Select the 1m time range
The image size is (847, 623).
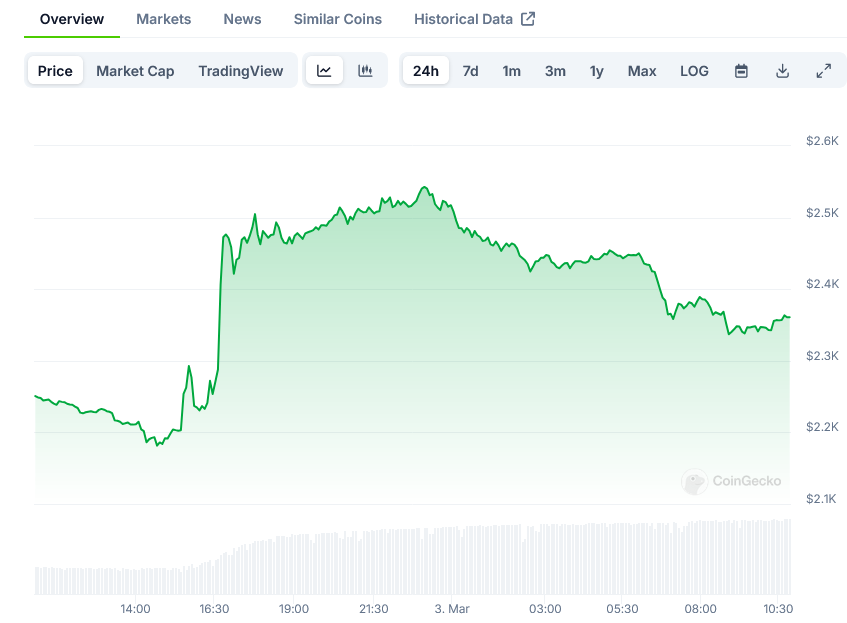[x=512, y=71]
